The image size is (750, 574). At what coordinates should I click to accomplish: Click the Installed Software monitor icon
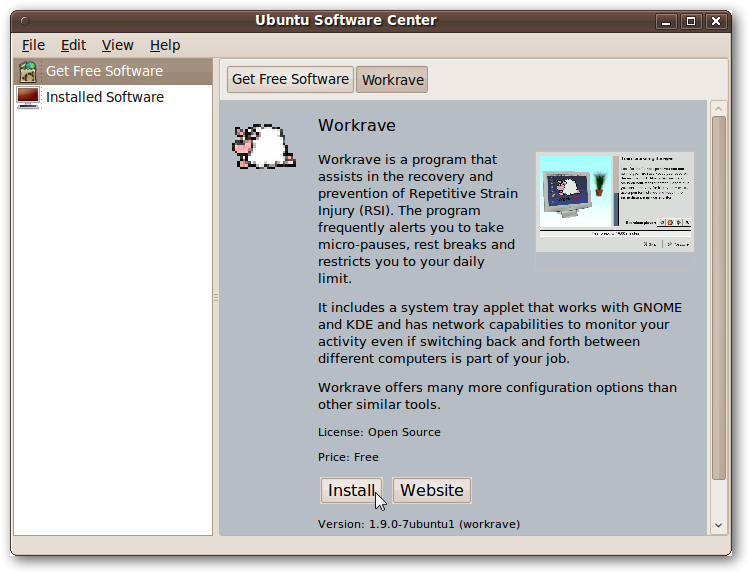coord(28,97)
